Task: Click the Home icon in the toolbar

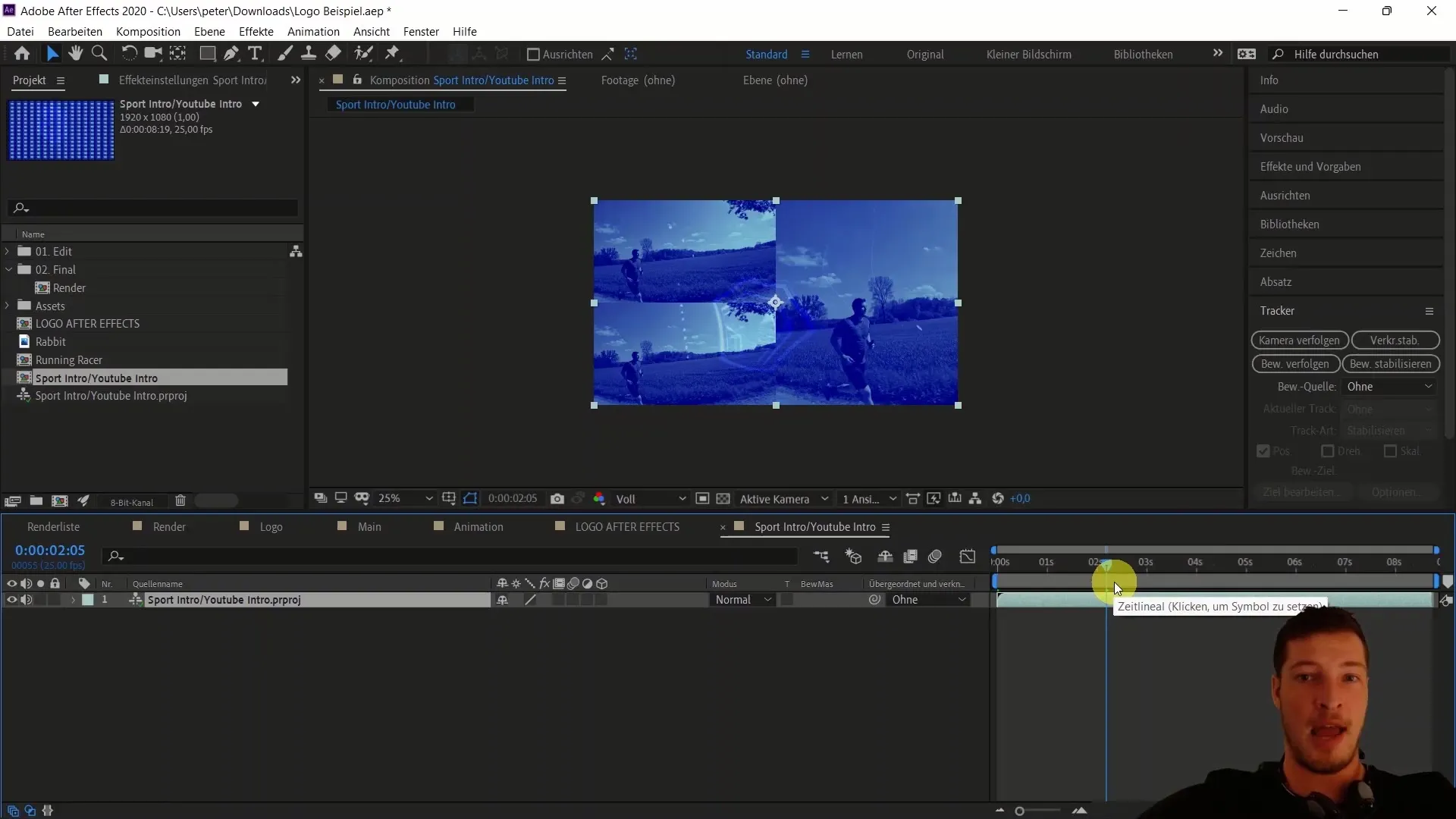Action: pos(22,54)
